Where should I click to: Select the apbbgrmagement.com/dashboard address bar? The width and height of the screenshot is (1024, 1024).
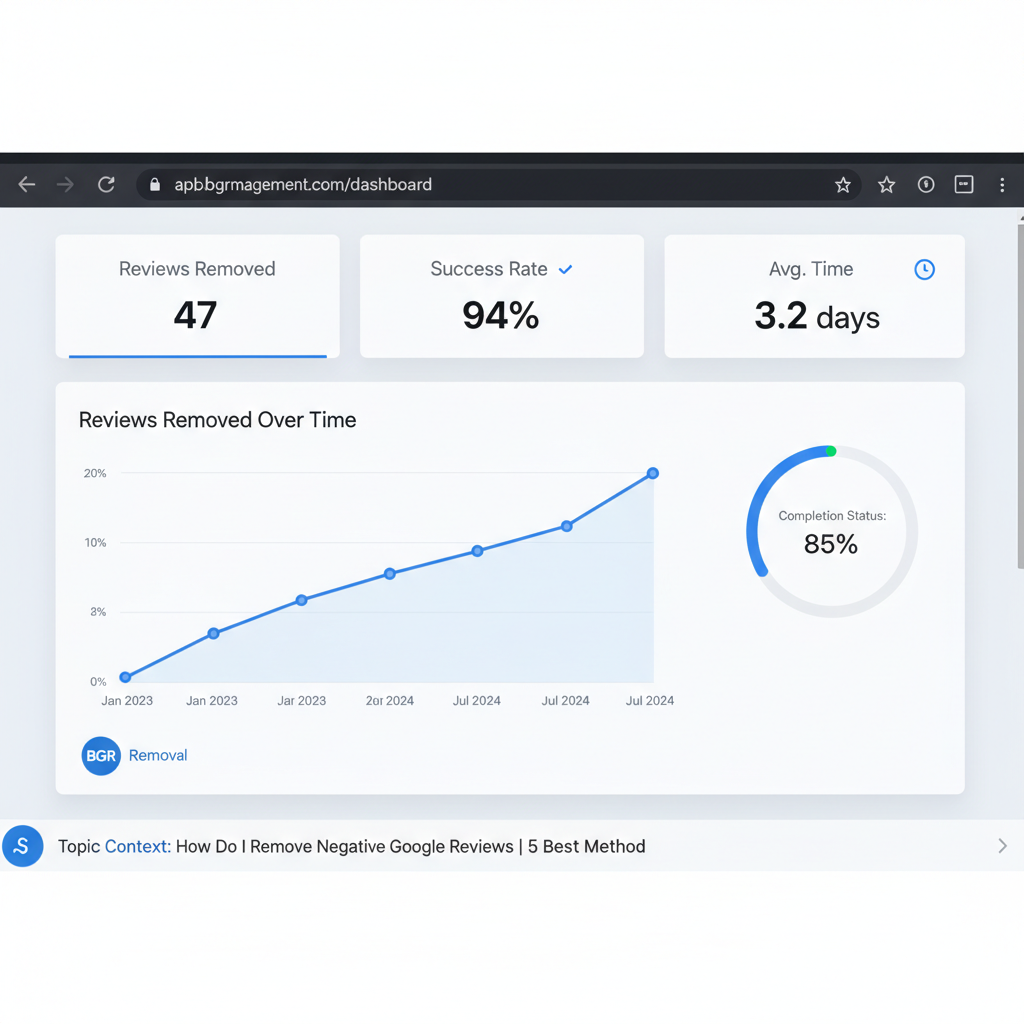pyautogui.click(x=498, y=185)
